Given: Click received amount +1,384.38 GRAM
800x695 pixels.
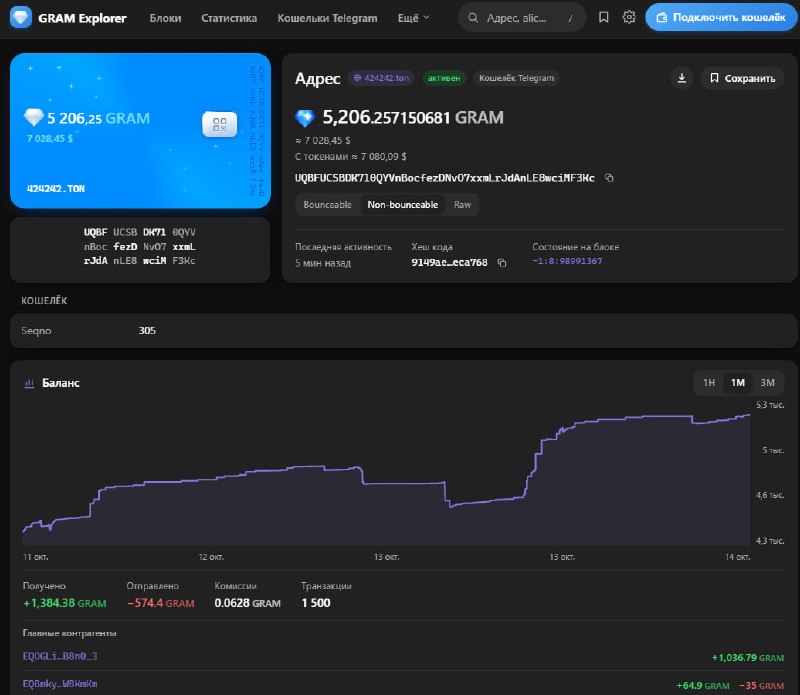Looking at the screenshot, I should click(65, 603).
